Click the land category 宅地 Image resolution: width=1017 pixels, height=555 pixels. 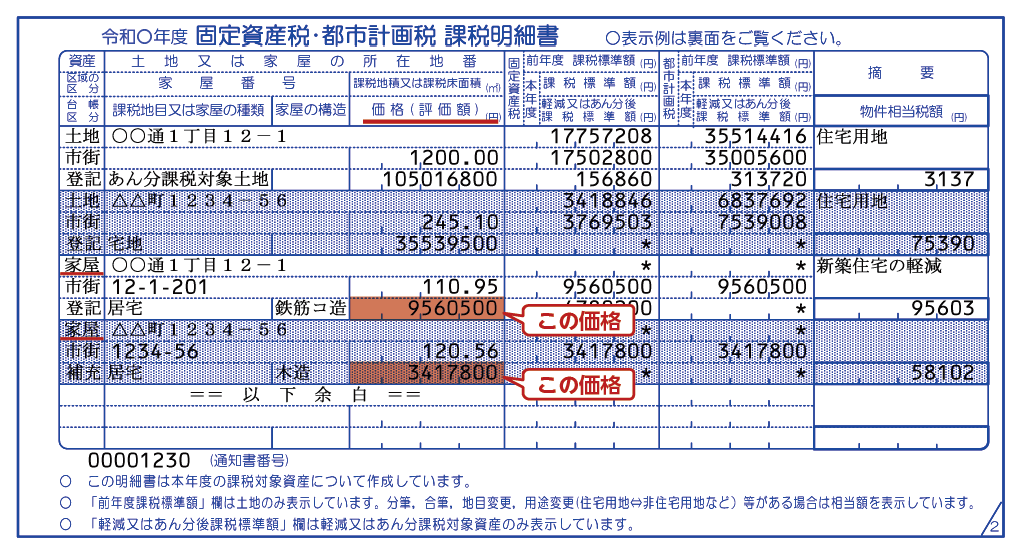125,244
